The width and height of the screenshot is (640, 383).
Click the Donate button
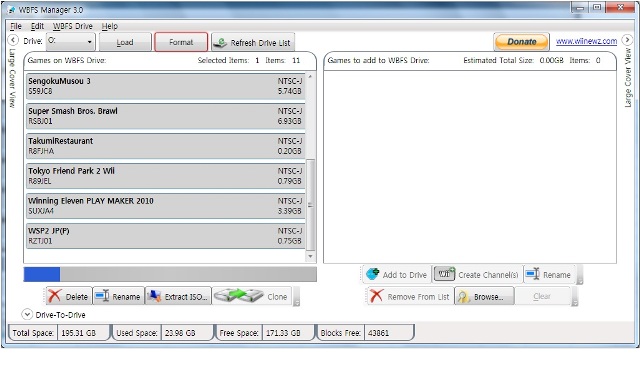(x=521, y=42)
